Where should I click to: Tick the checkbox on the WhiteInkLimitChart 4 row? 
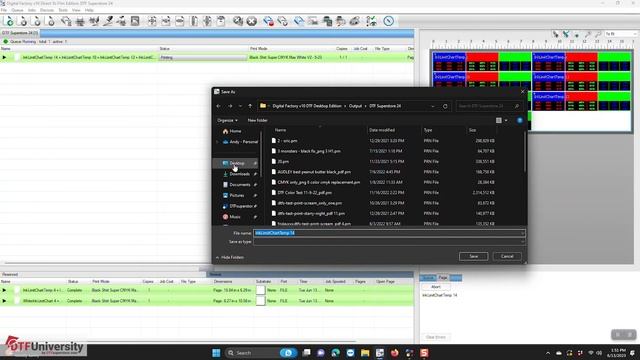[17, 301]
